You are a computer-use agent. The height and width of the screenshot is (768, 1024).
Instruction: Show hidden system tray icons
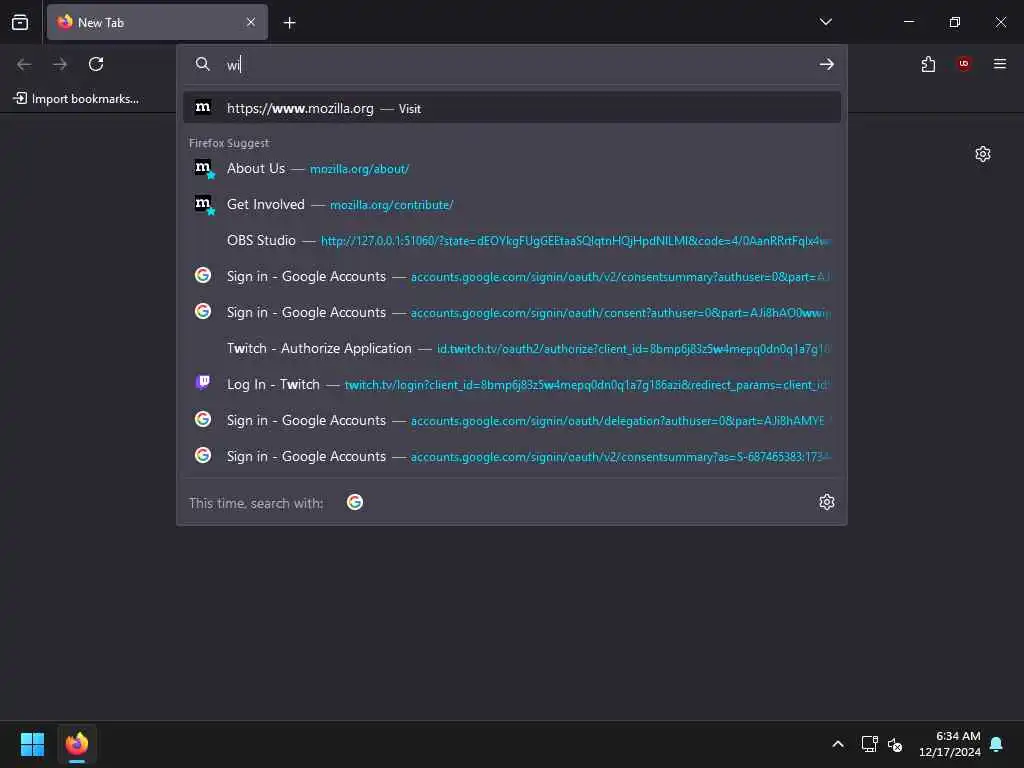tap(838, 744)
